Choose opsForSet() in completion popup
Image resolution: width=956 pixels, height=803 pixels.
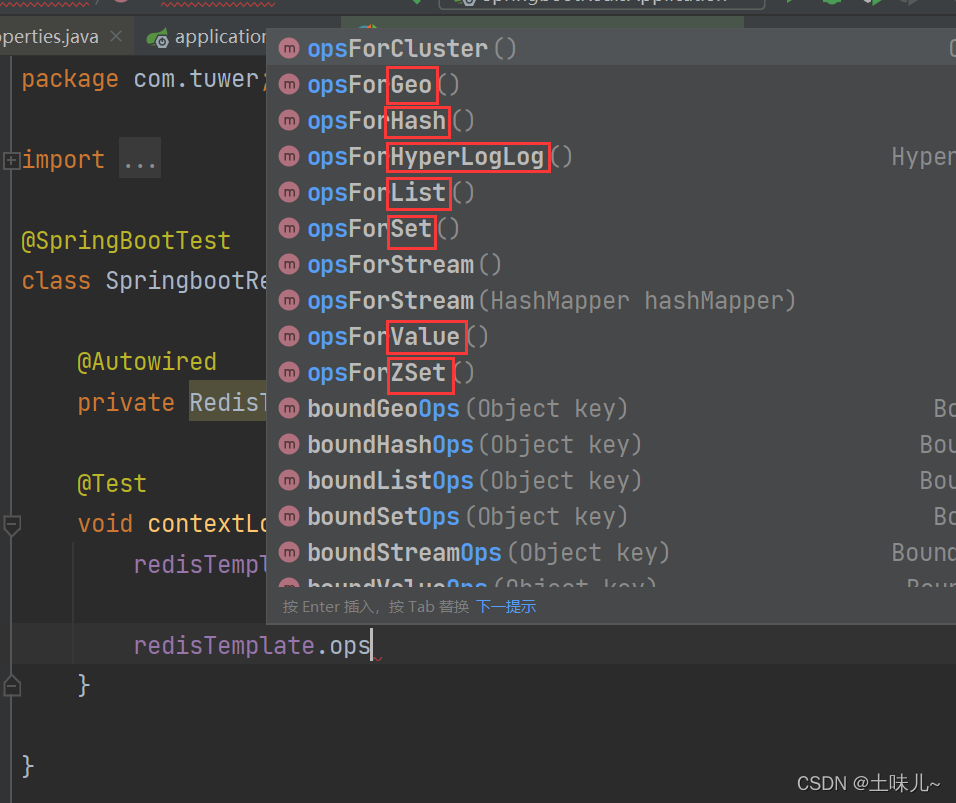tap(612, 228)
